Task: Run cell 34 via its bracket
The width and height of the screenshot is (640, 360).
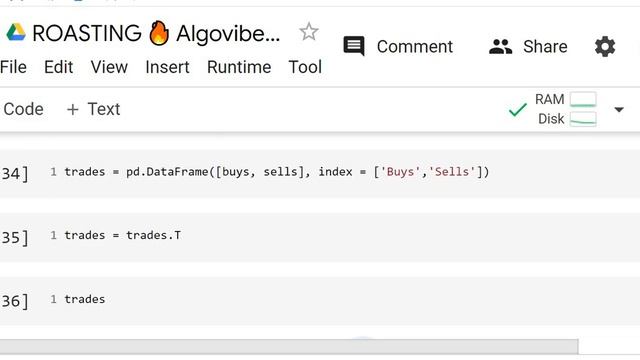Action: click(x=15, y=173)
